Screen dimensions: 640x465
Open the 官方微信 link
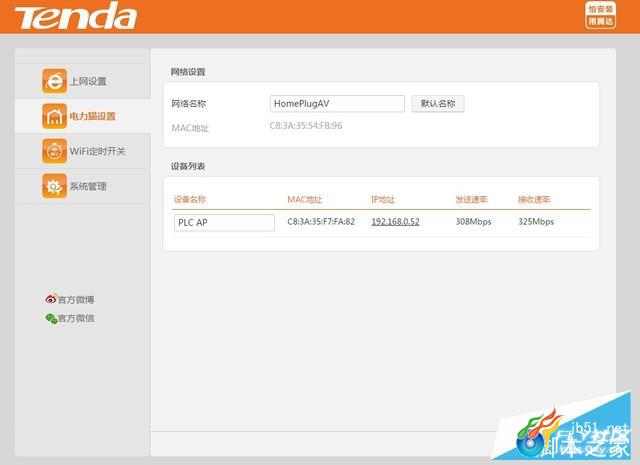pyautogui.click(x=76, y=318)
